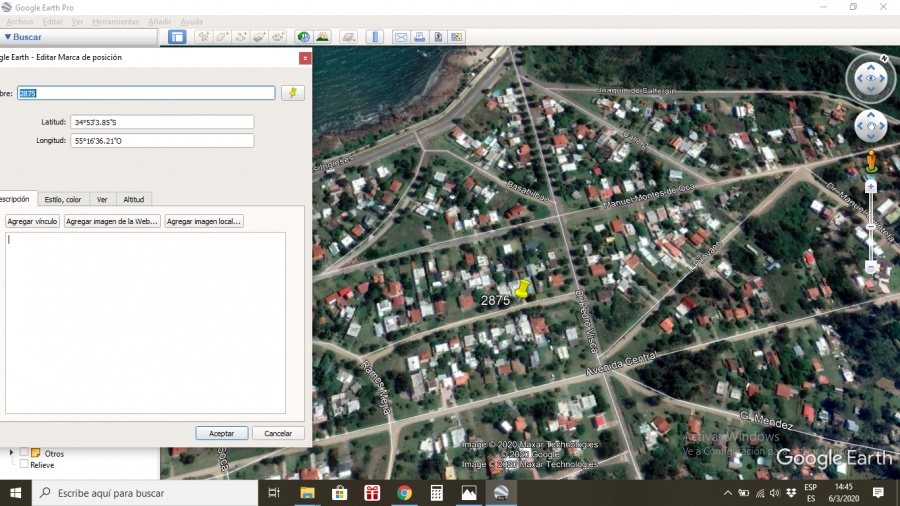The width and height of the screenshot is (900, 506).
Task: Click the Aceptar button
Action: pyautogui.click(x=222, y=433)
